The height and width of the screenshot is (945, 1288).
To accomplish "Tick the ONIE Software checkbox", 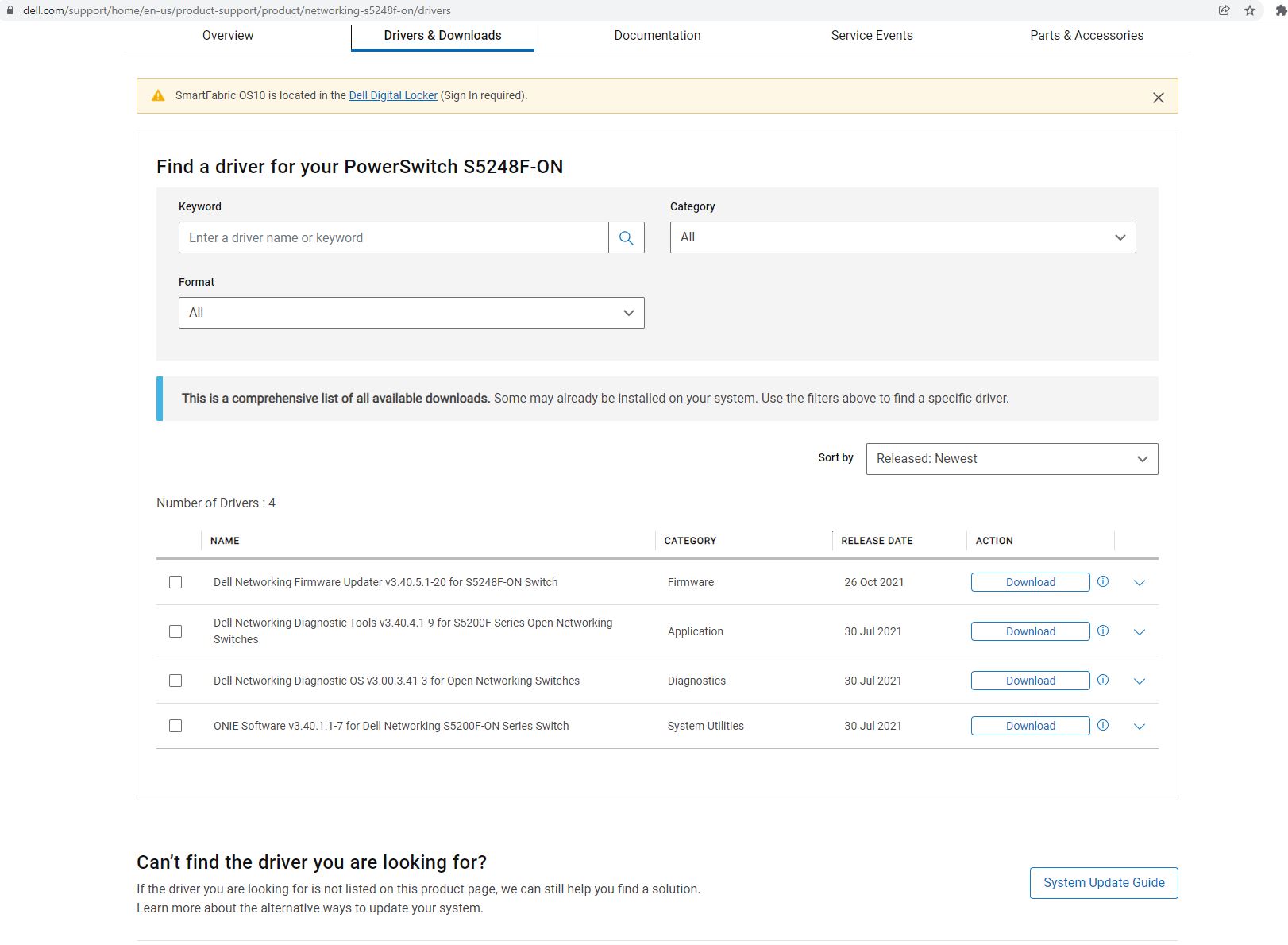I will click(175, 726).
